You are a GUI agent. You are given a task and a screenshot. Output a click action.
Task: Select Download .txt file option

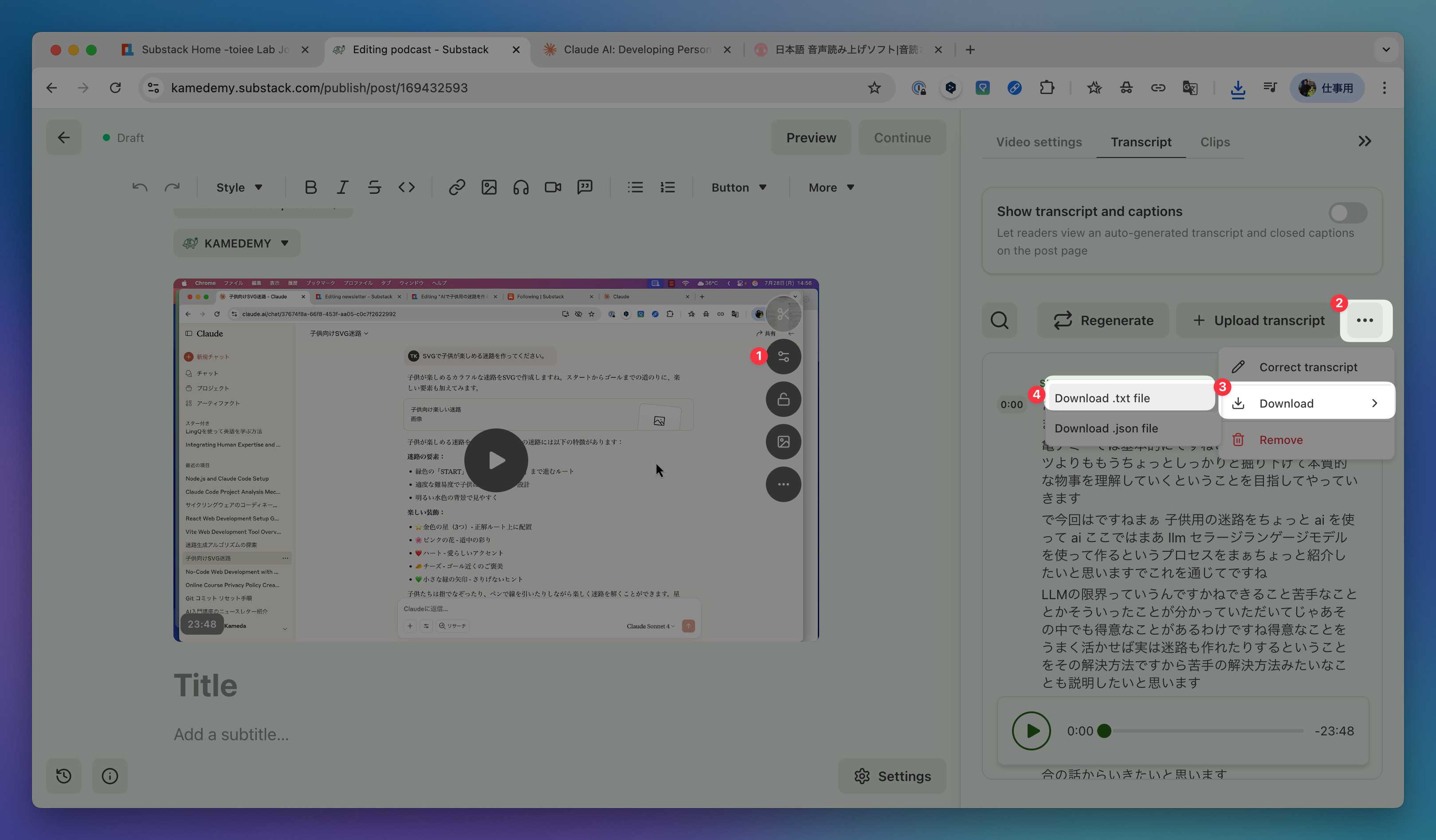(x=1102, y=398)
